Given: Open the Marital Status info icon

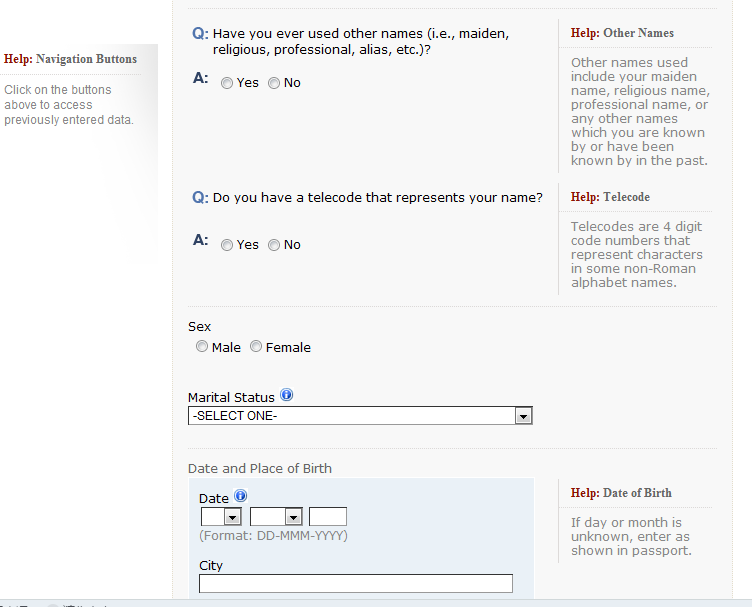Looking at the screenshot, I should (287, 395).
